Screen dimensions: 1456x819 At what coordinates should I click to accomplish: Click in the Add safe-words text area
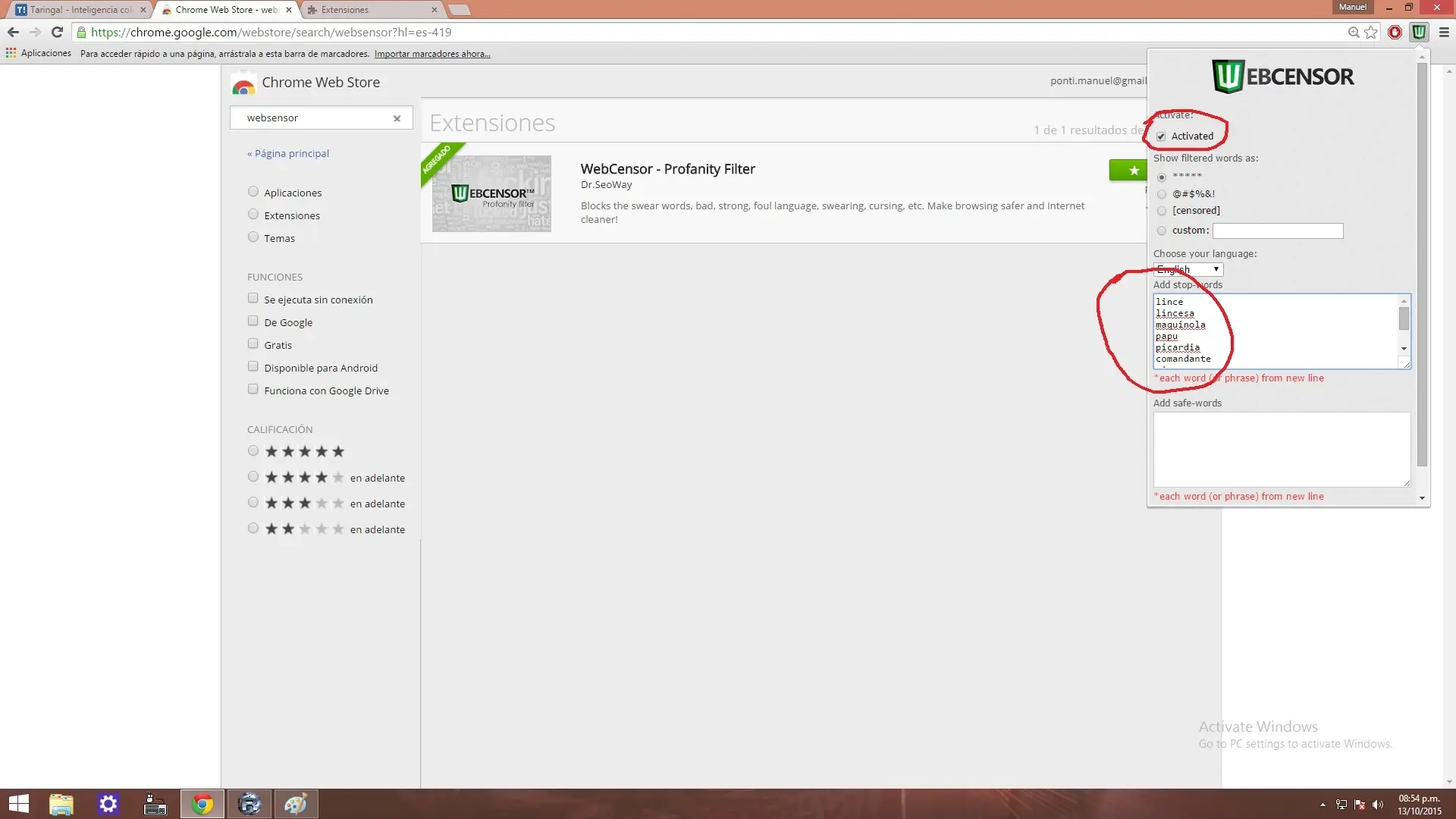pos(1282,450)
